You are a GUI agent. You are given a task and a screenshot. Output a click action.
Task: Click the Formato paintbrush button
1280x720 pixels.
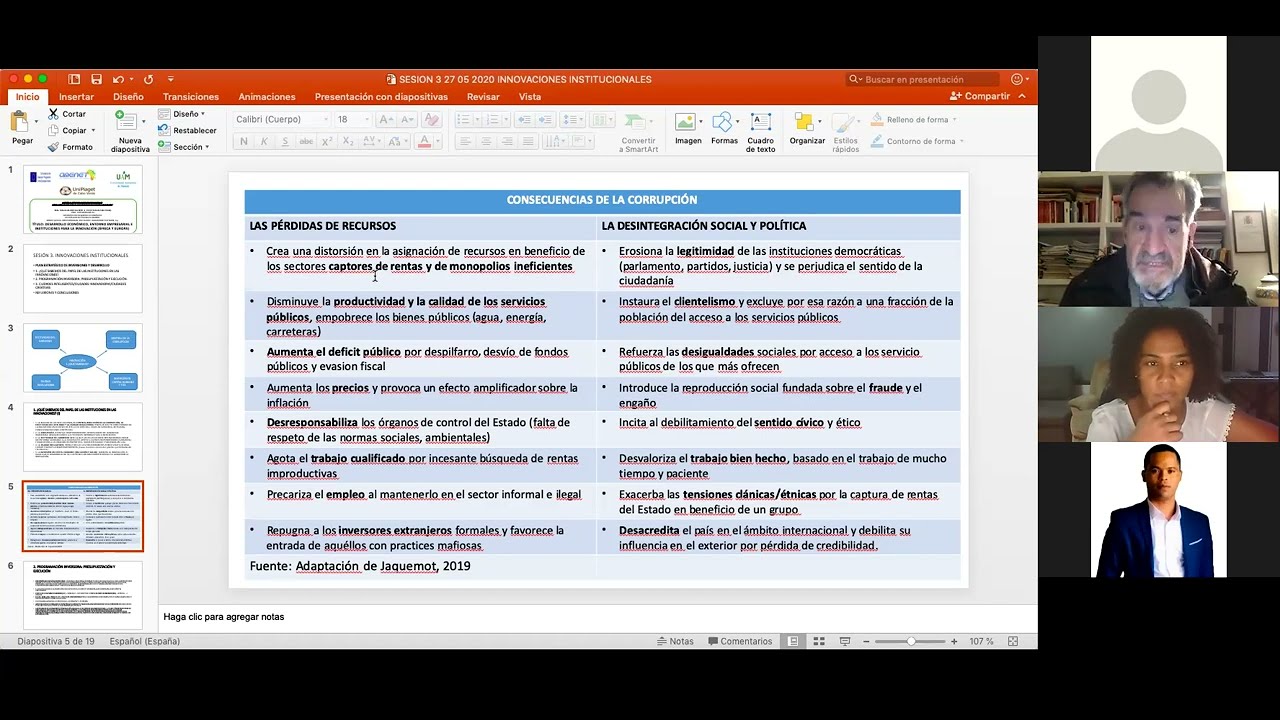point(70,147)
